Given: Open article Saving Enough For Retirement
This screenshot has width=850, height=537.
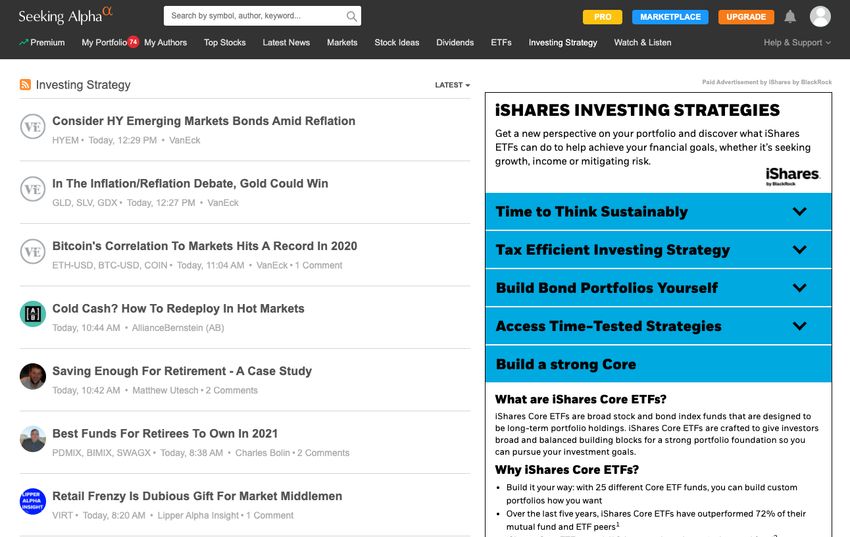Looking at the screenshot, I should (182, 371).
